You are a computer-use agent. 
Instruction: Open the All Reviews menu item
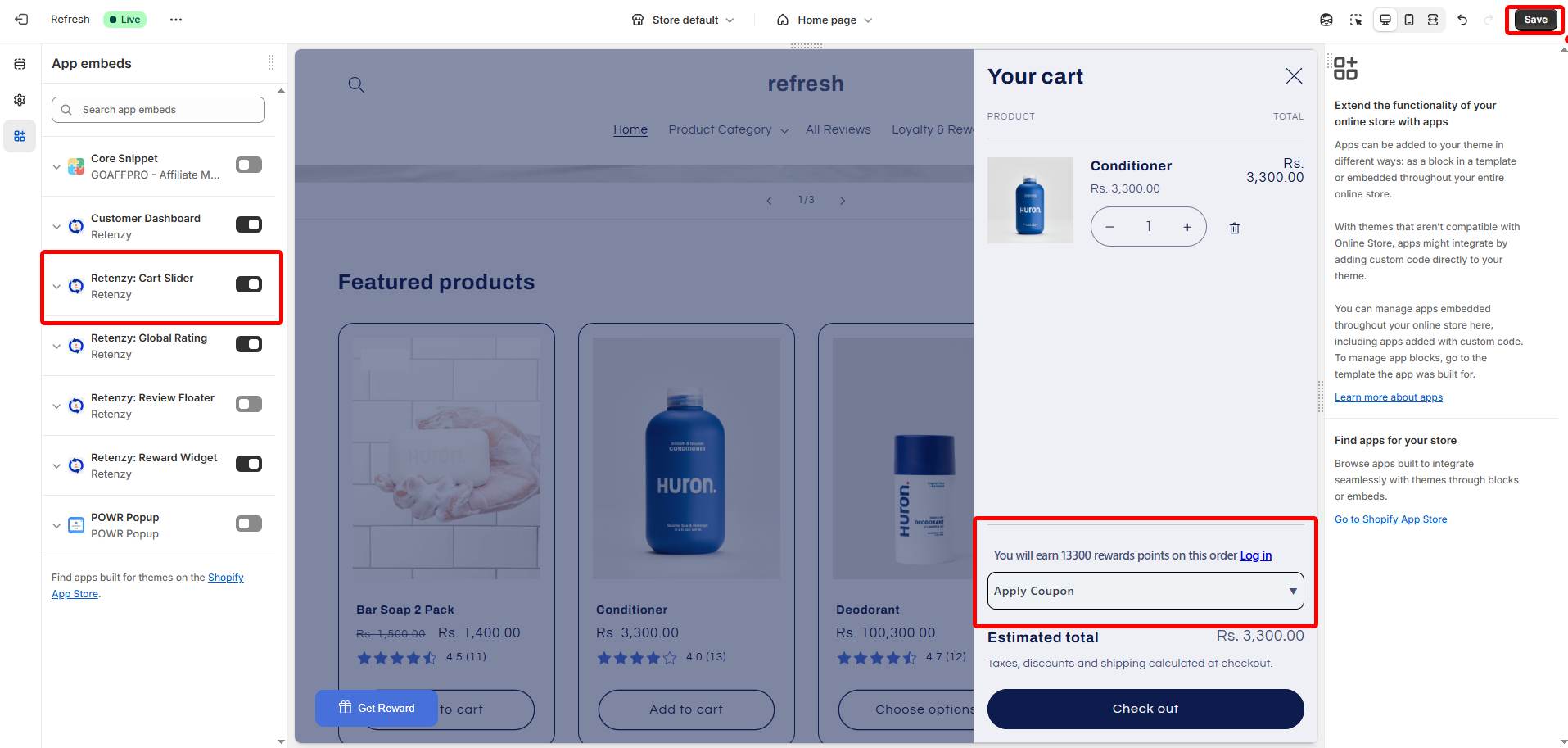click(x=838, y=129)
